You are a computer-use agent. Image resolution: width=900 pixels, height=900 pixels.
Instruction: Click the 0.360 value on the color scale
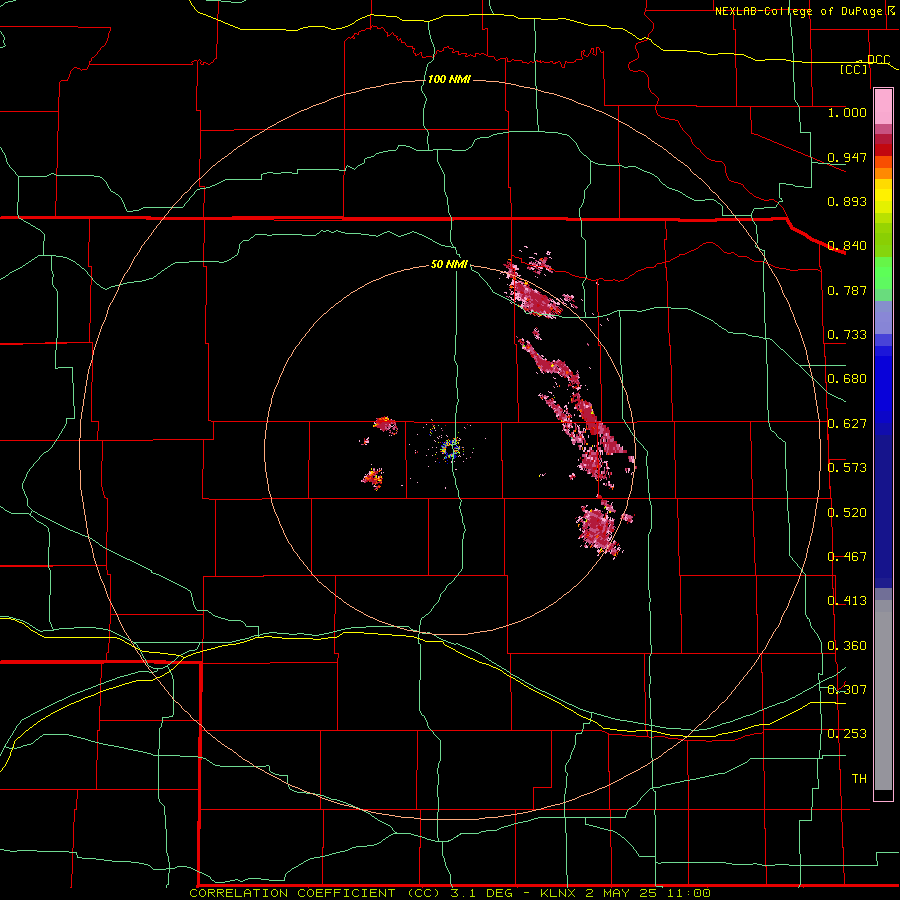point(847,646)
